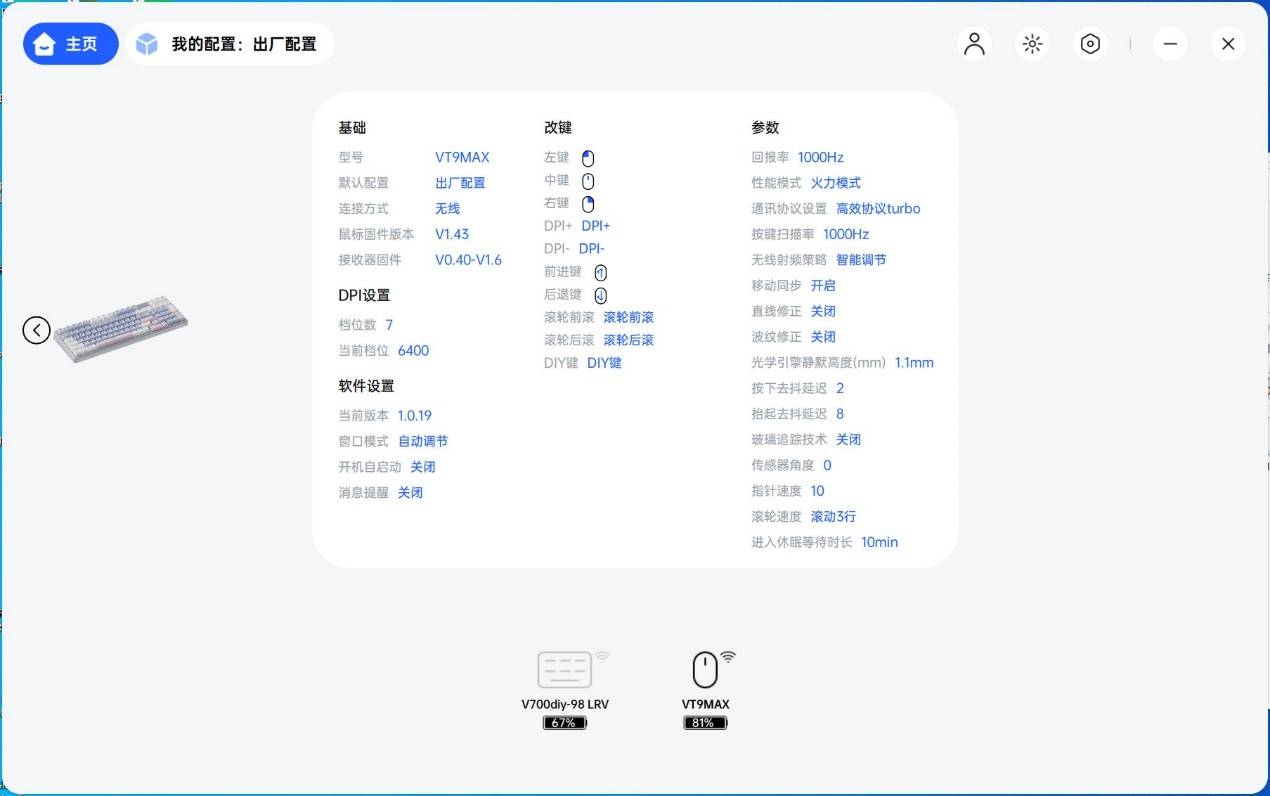Click the blue DPI- mapping value
Screen dimensions: 1270x796
pyautogui.click(x=592, y=249)
